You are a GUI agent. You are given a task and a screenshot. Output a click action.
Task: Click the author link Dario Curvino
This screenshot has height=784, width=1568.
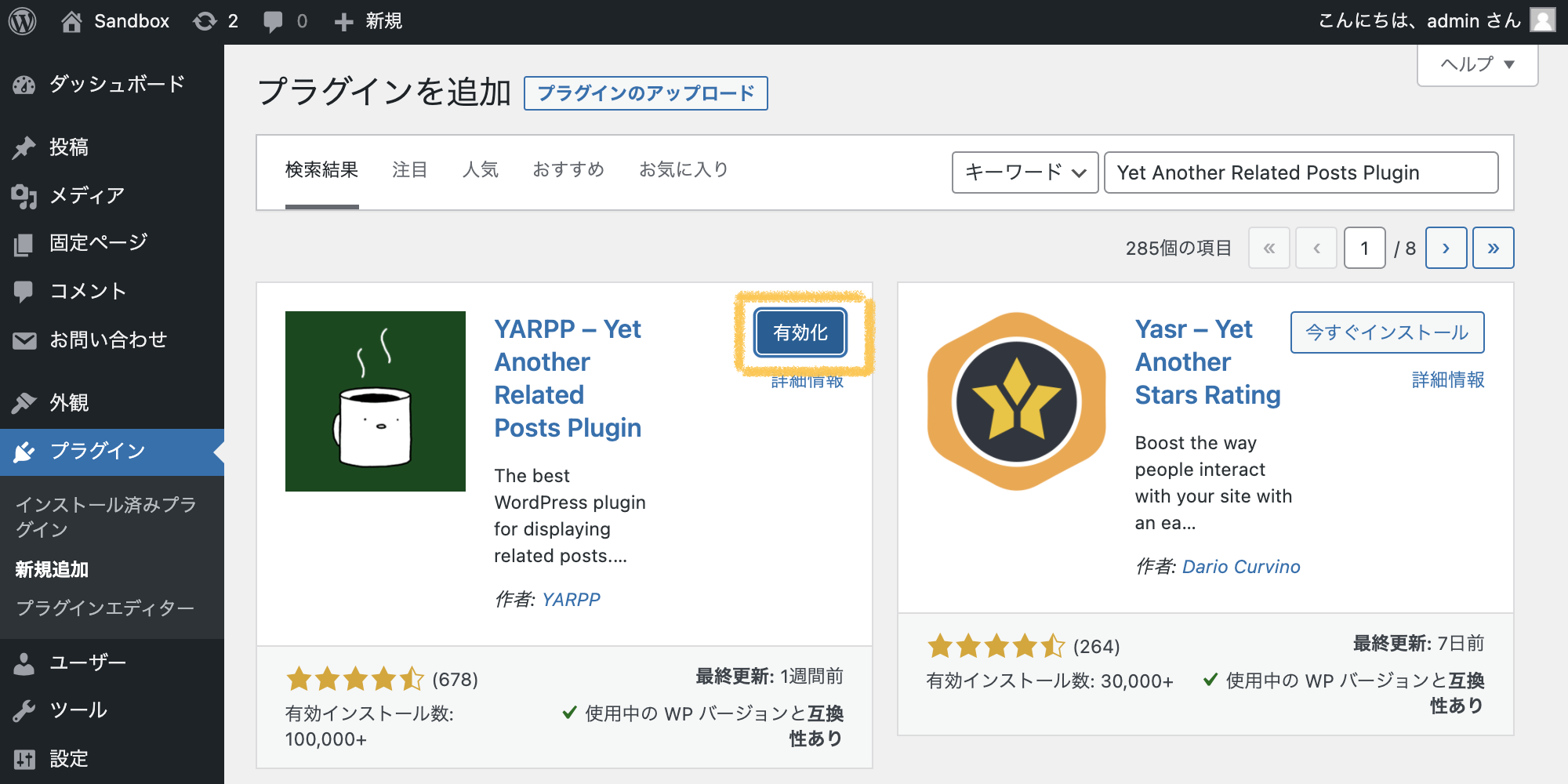pyautogui.click(x=1241, y=567)
